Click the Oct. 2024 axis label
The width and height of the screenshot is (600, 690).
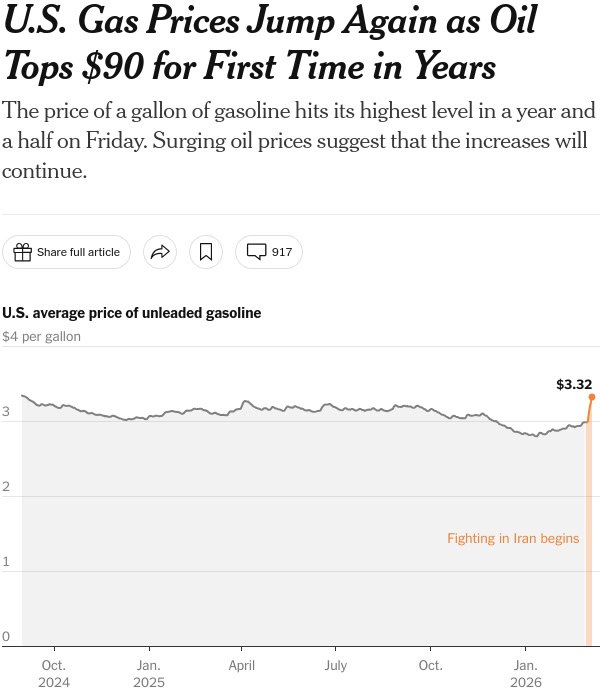point(54,673)
